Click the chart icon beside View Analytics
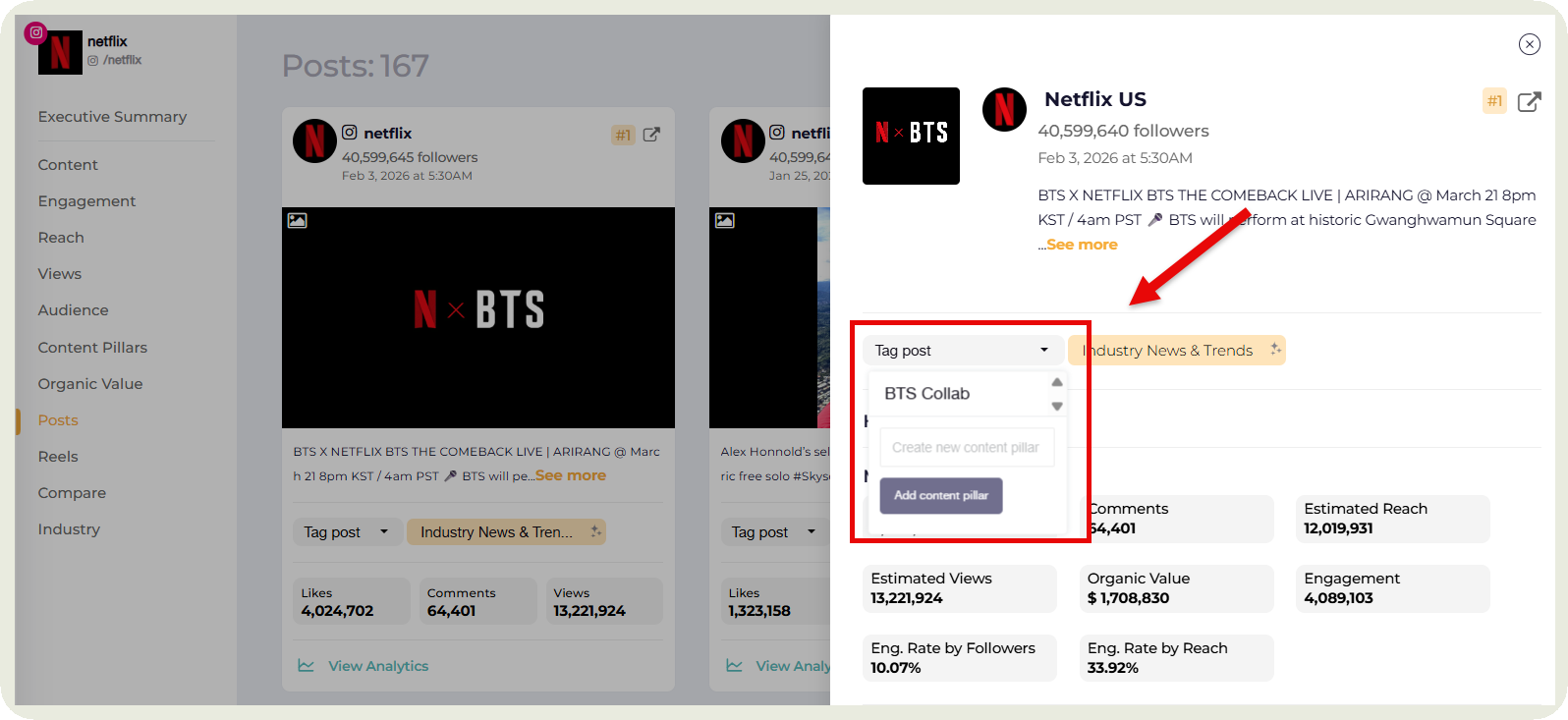Viewport: 1568px width, 720px height. click(307, 666)
